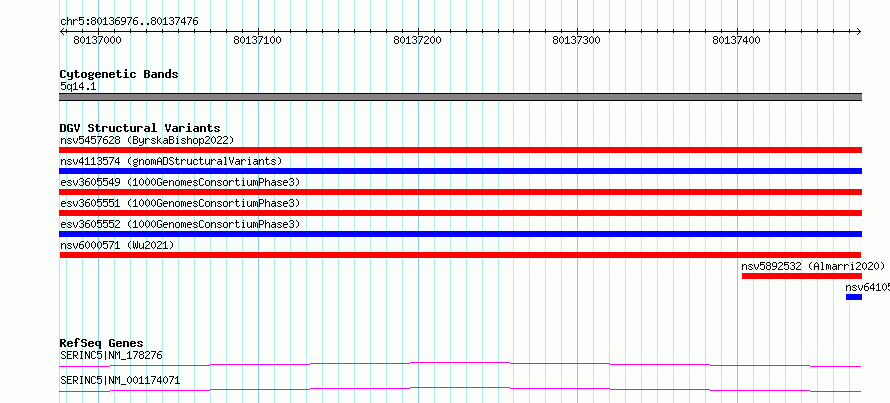Click the red esv3605549 variant bar

click(460, 192)
